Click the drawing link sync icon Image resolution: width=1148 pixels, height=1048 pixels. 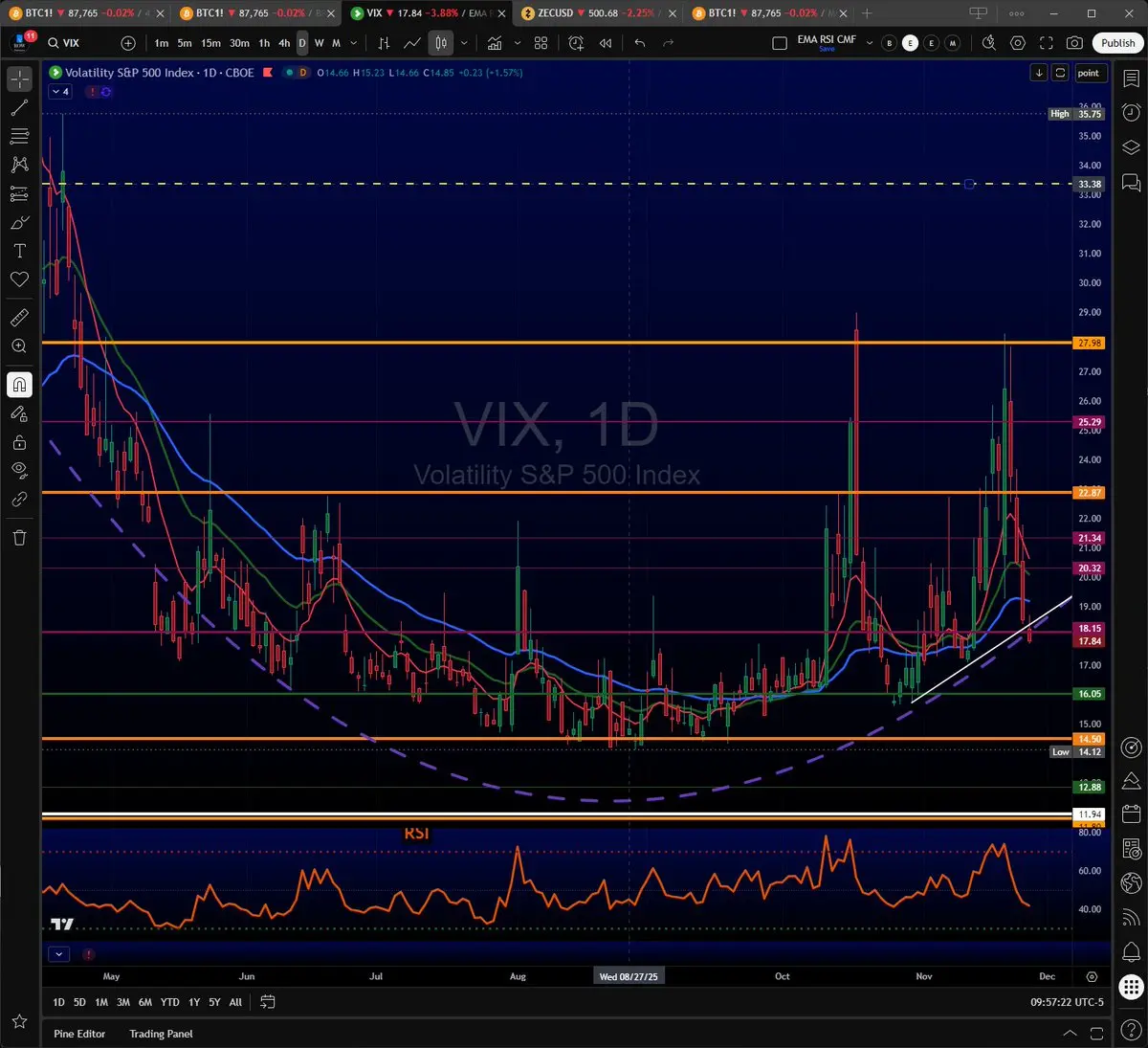[19, 500]
